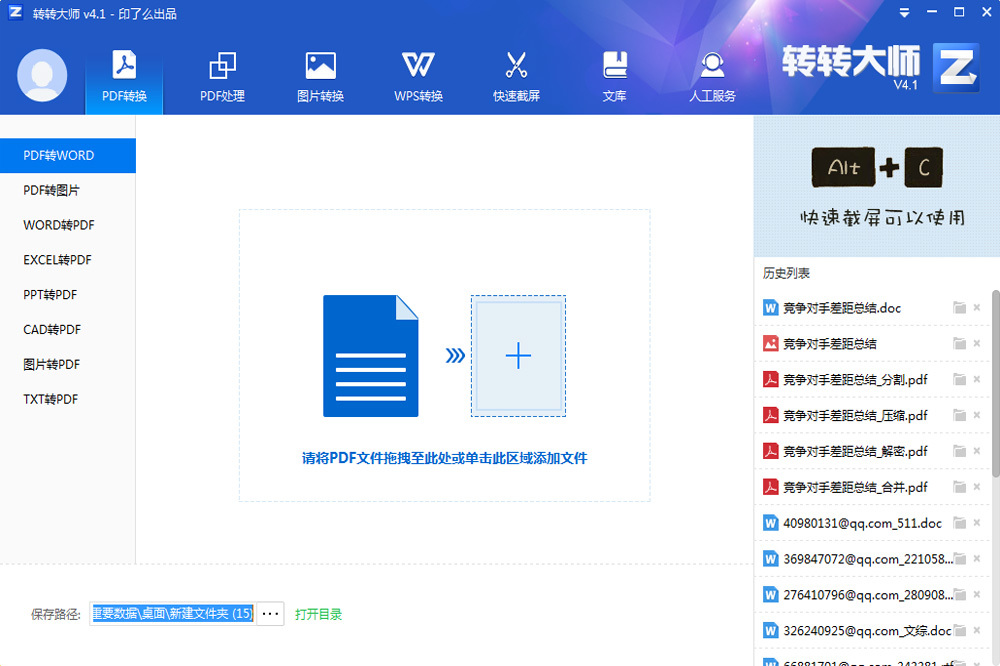Remove 326240925@qq.com_文综.doc from history
This screenshot has width=1000, height=666.
point(976,630)
